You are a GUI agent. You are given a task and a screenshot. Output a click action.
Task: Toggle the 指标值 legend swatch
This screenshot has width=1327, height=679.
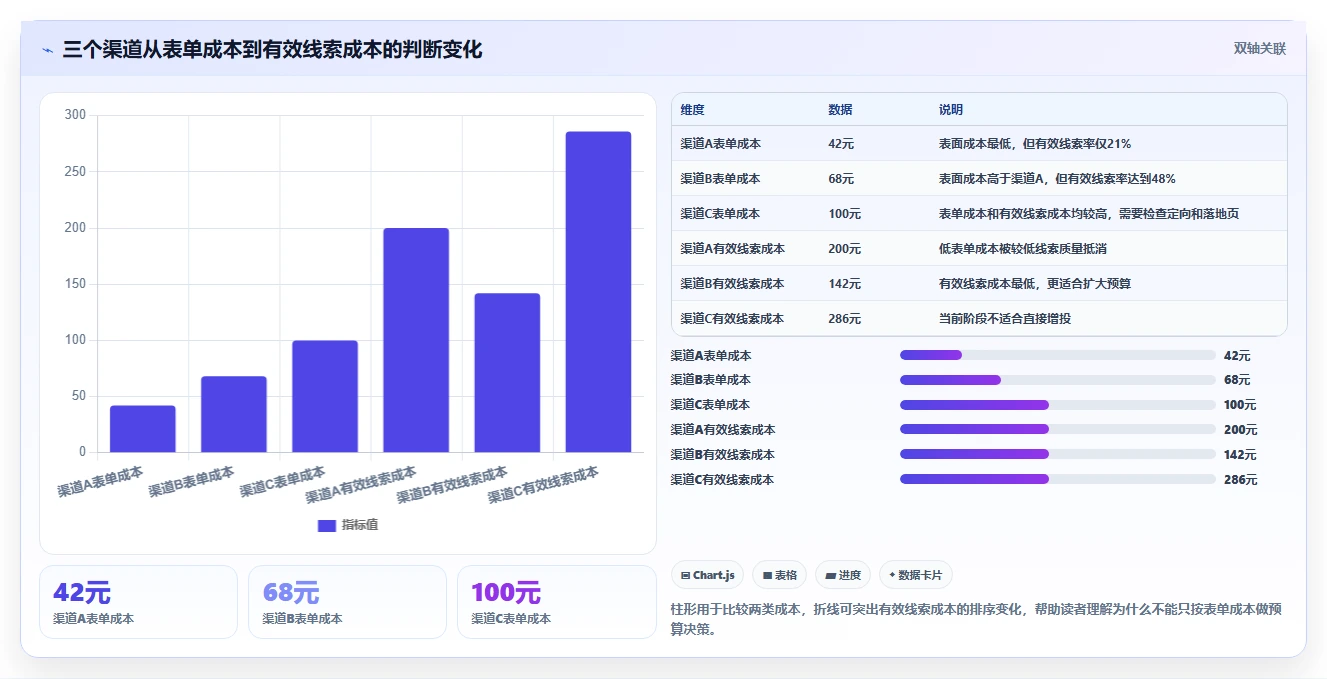point(327,525)
